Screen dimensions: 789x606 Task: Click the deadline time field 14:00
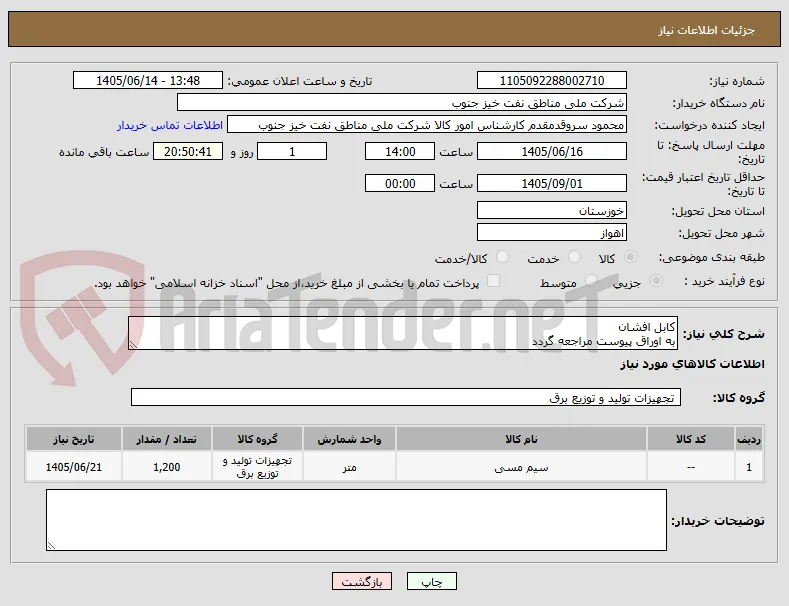400,152
